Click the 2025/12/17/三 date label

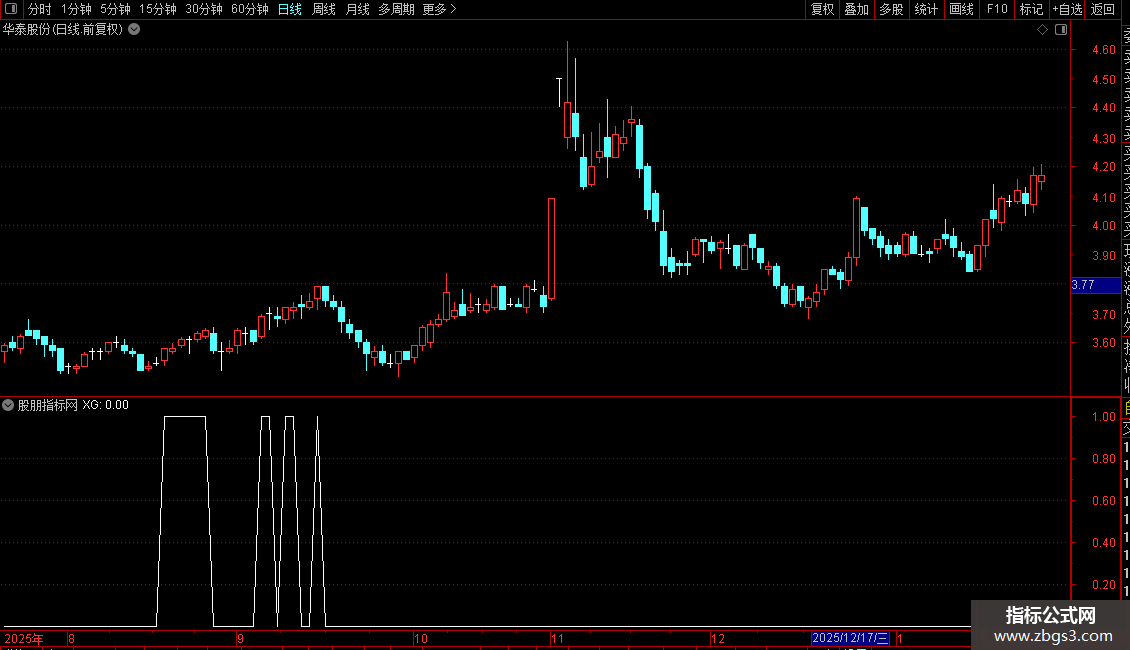pos(850,638)
